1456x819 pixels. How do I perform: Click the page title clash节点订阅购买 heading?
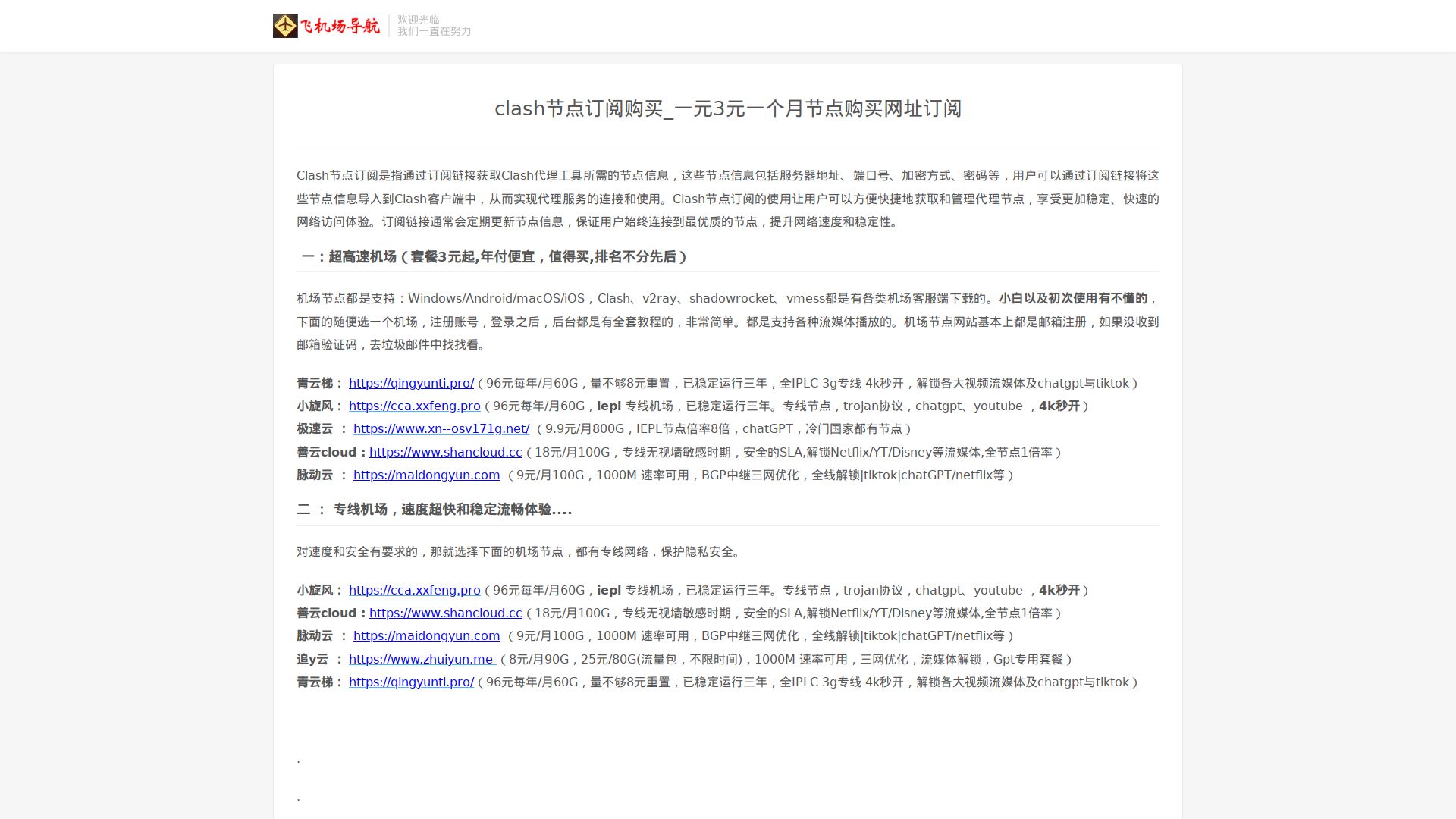pos(727,109)
